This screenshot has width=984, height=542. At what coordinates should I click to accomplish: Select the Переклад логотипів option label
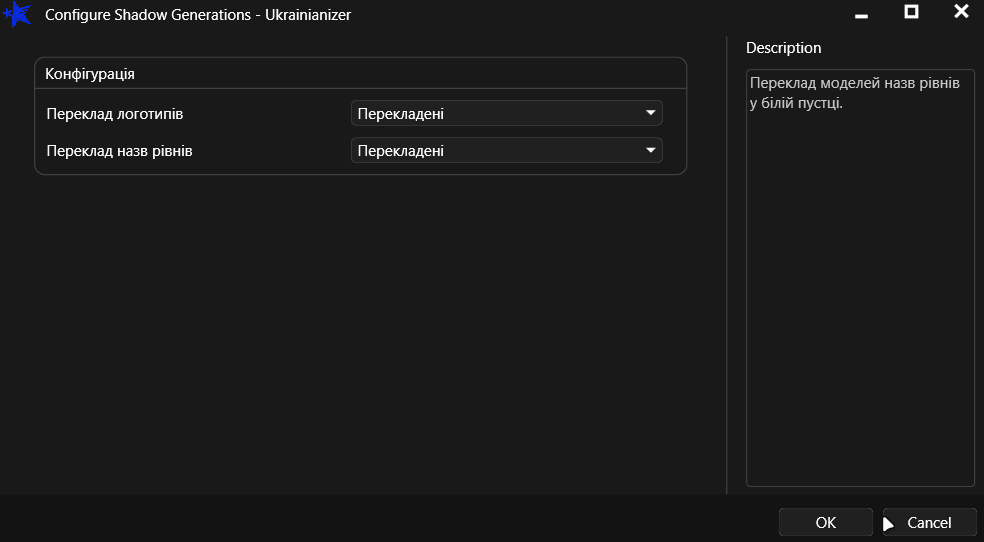(115, 114)
